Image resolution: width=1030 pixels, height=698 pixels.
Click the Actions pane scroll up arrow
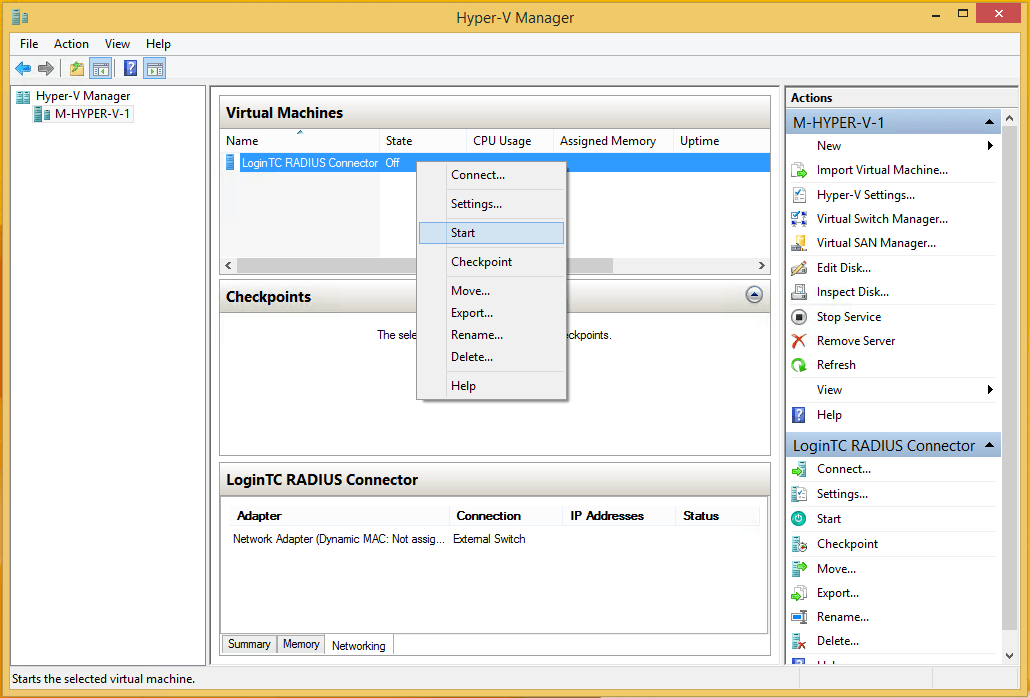(1010, 119)
